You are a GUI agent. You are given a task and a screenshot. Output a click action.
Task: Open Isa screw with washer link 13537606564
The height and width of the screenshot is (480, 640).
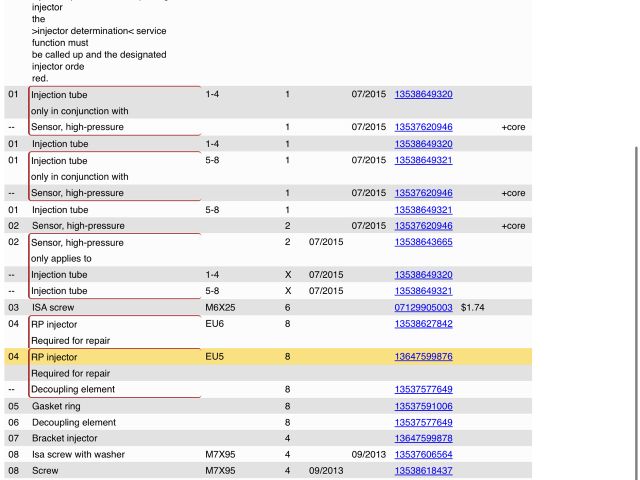pyautogui.click(x=423, y=454)
